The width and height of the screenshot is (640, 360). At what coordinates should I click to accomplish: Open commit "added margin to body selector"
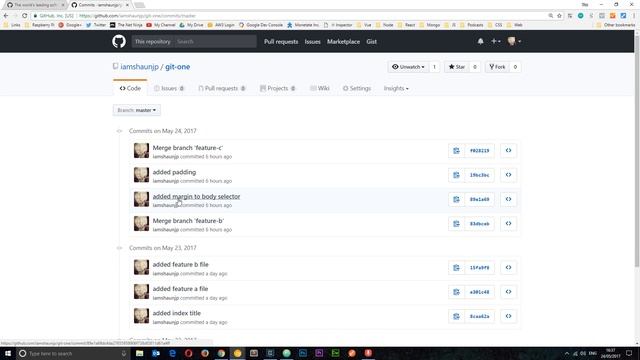click(x=196, y=196)
